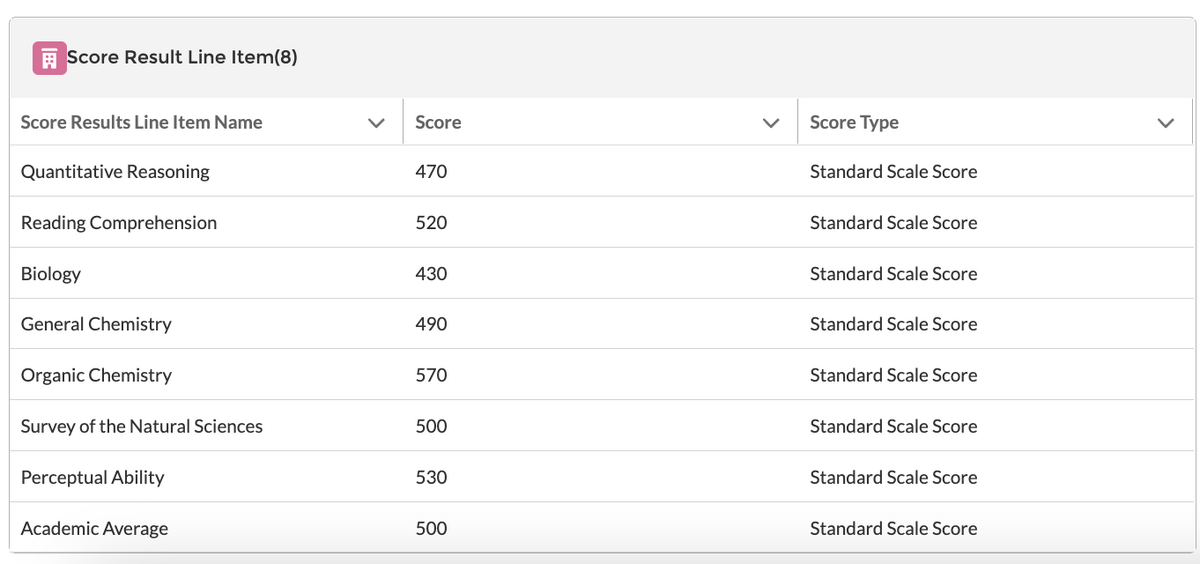Open the Score Result Line Item(8) related list
Image resolution: width=1200 pixels, height=564 pixels.
182,57
